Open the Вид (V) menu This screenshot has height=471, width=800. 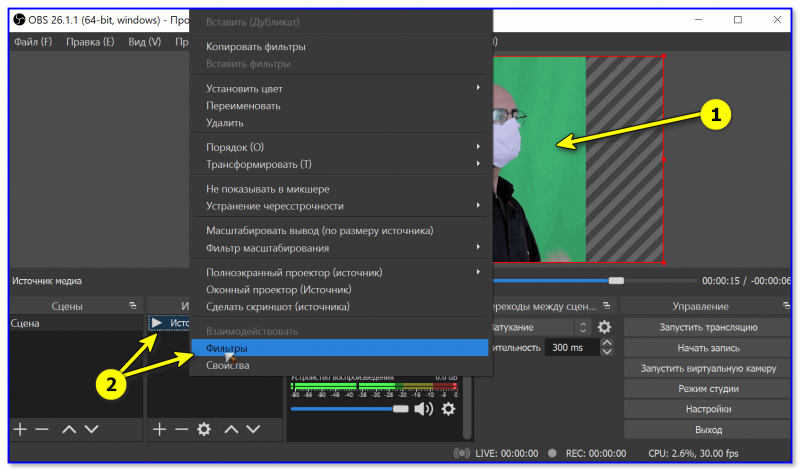144,42
